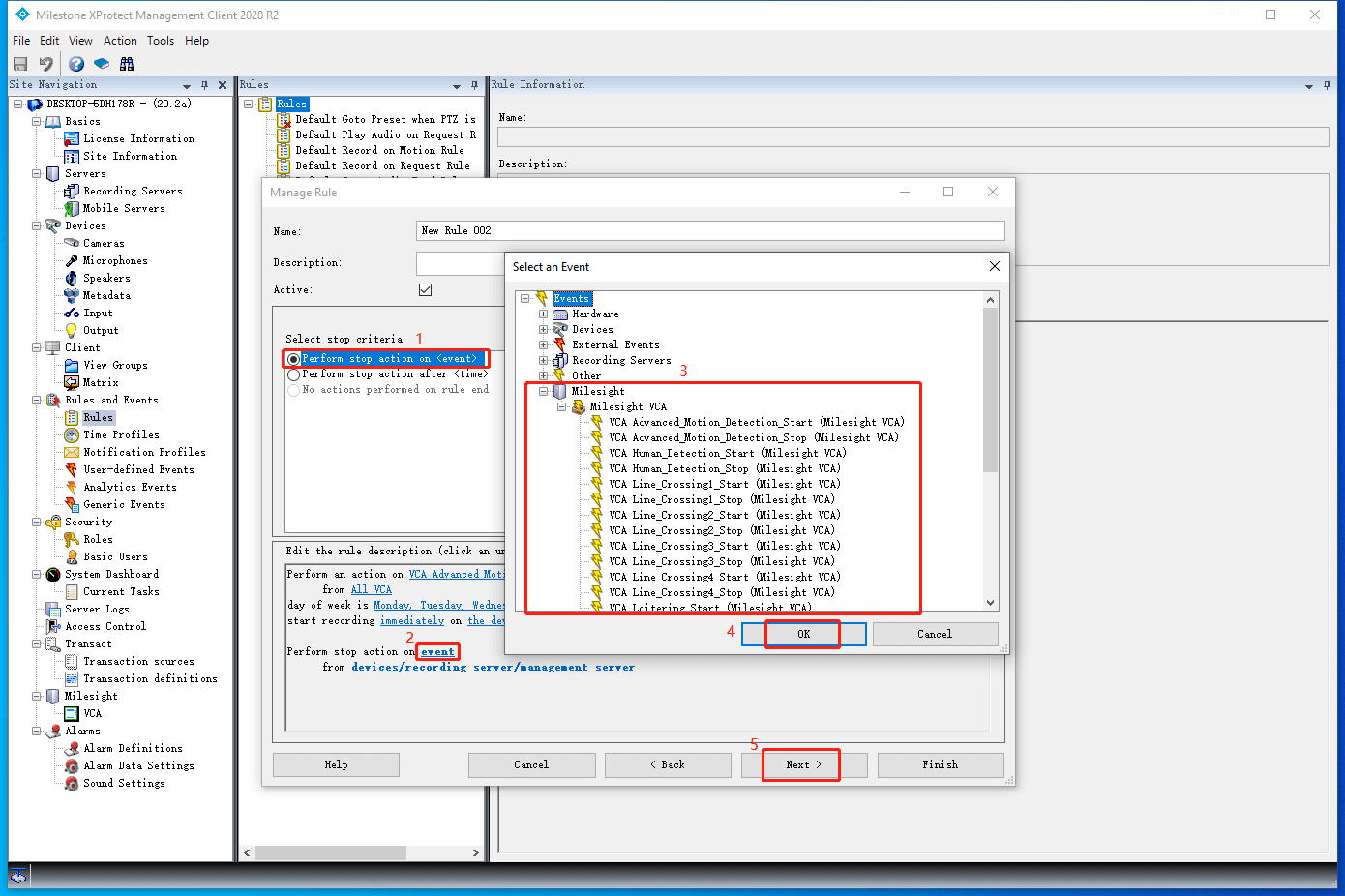Select Default Record on Motion Rule

coord(379,150)
